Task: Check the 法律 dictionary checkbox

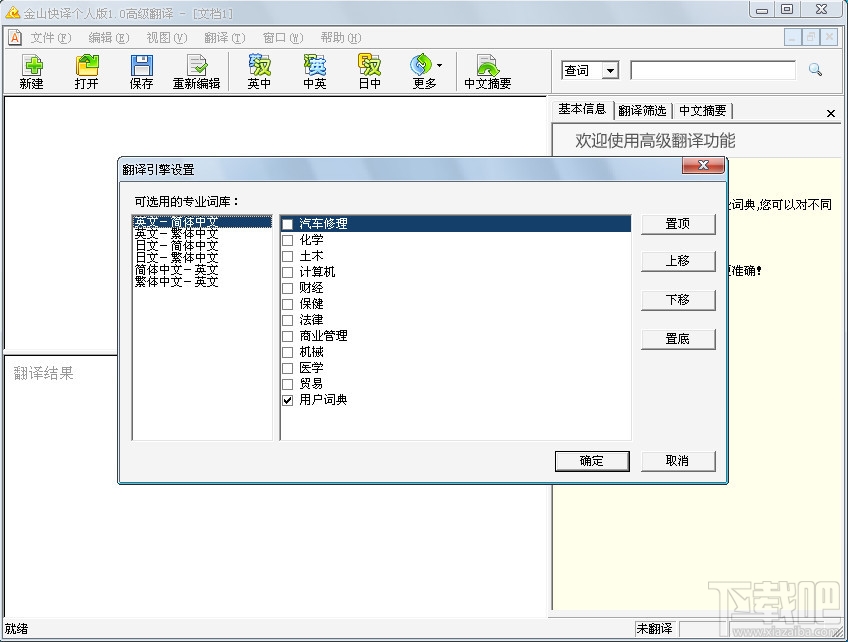Action: click(288, 320)
